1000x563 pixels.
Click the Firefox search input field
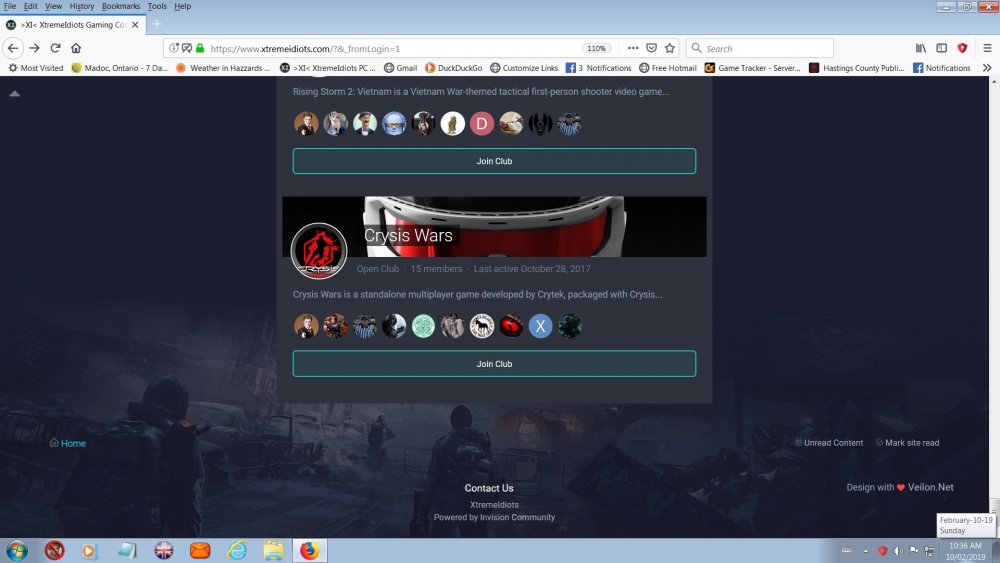(765, 48)
